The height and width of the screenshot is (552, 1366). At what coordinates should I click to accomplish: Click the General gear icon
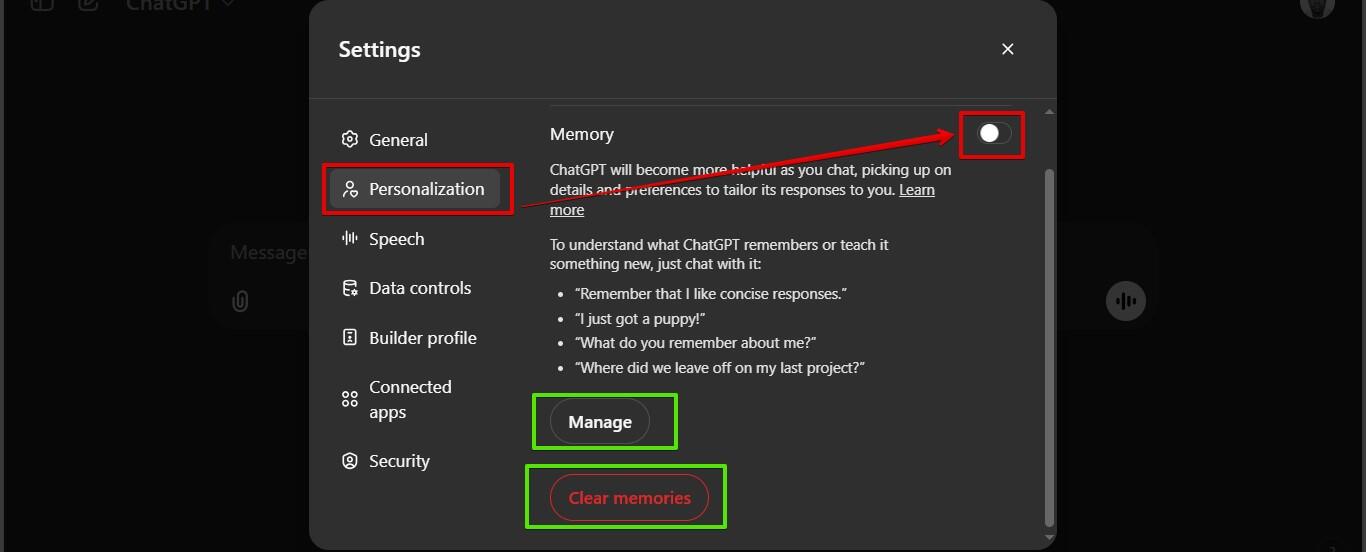click(x=349, y=140)
